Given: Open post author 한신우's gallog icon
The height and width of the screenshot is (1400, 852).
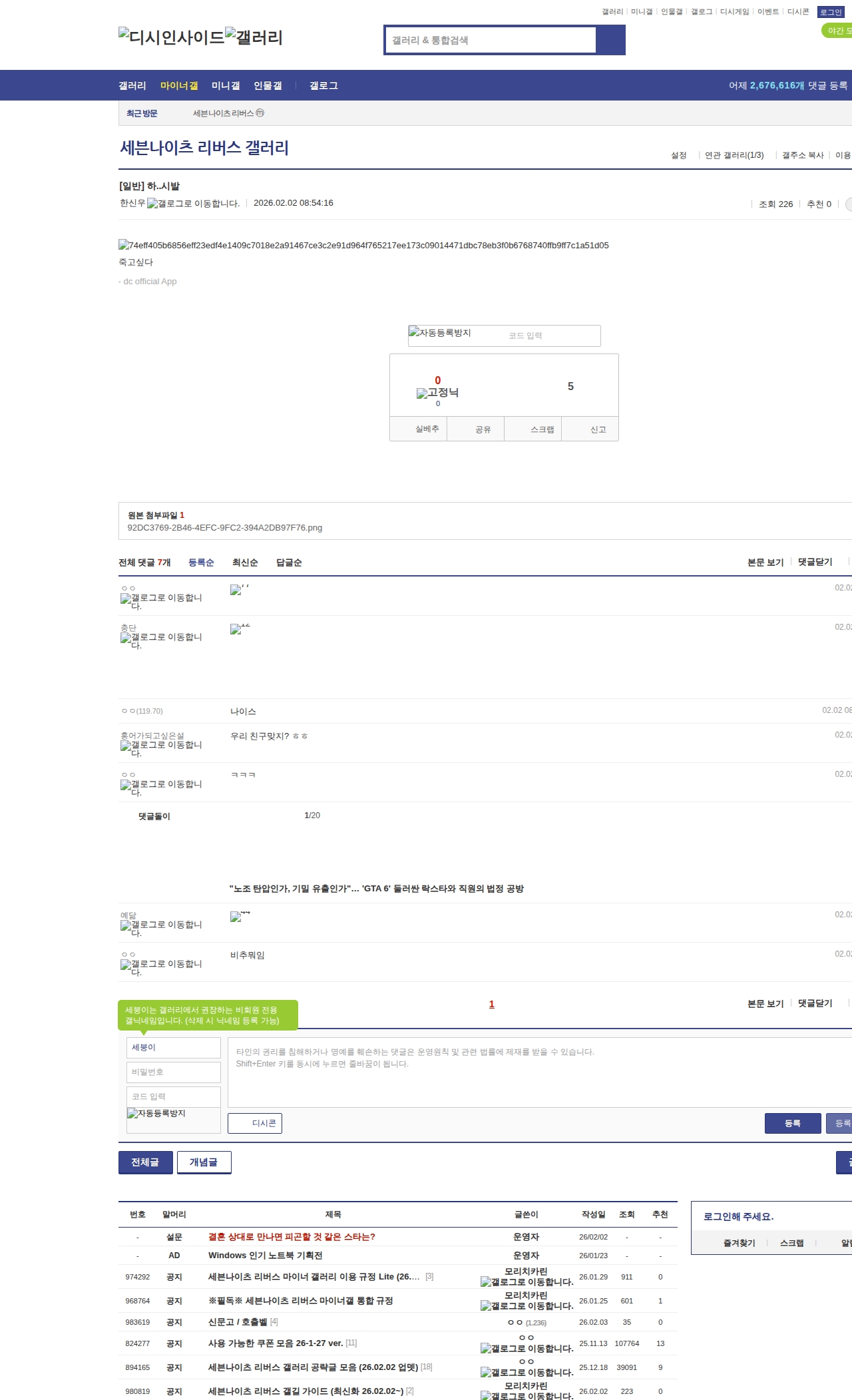Looking at the screenshot, I should point(152,204).
